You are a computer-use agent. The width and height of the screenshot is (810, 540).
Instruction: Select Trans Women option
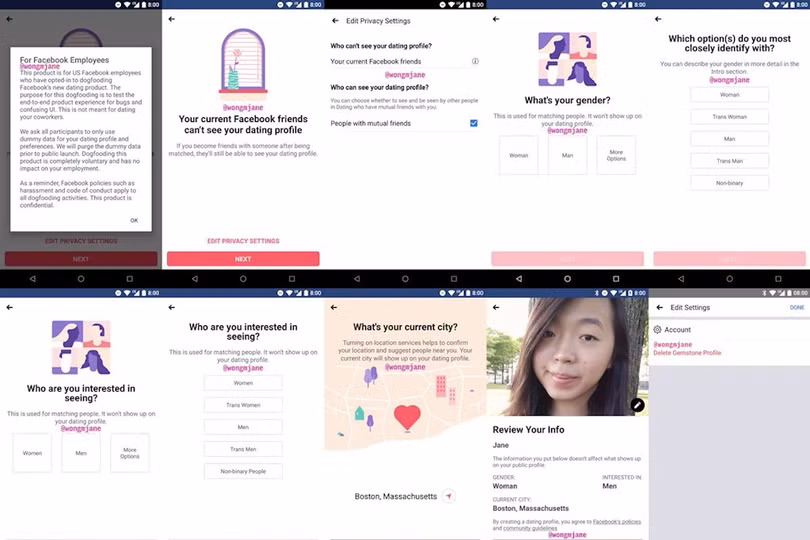point(243,405)
